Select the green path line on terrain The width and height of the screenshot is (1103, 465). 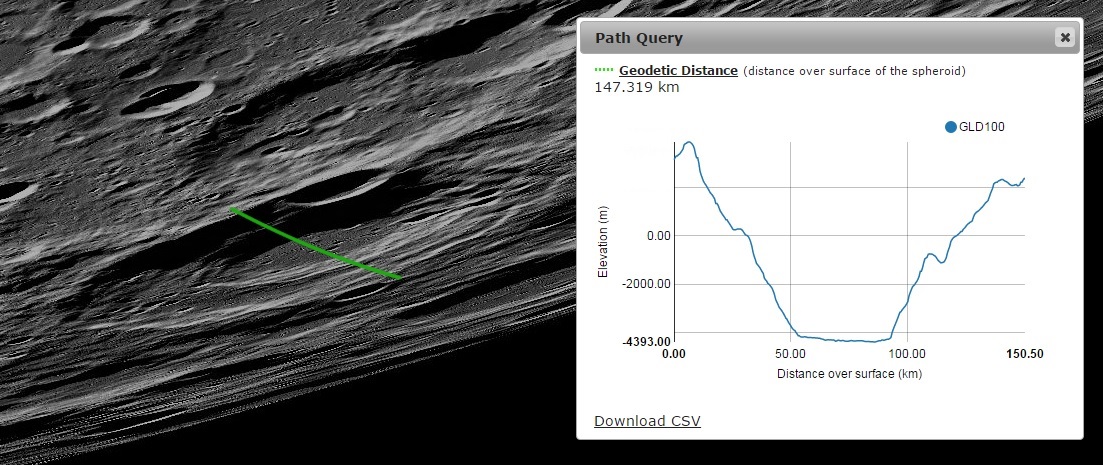(315, 246)
